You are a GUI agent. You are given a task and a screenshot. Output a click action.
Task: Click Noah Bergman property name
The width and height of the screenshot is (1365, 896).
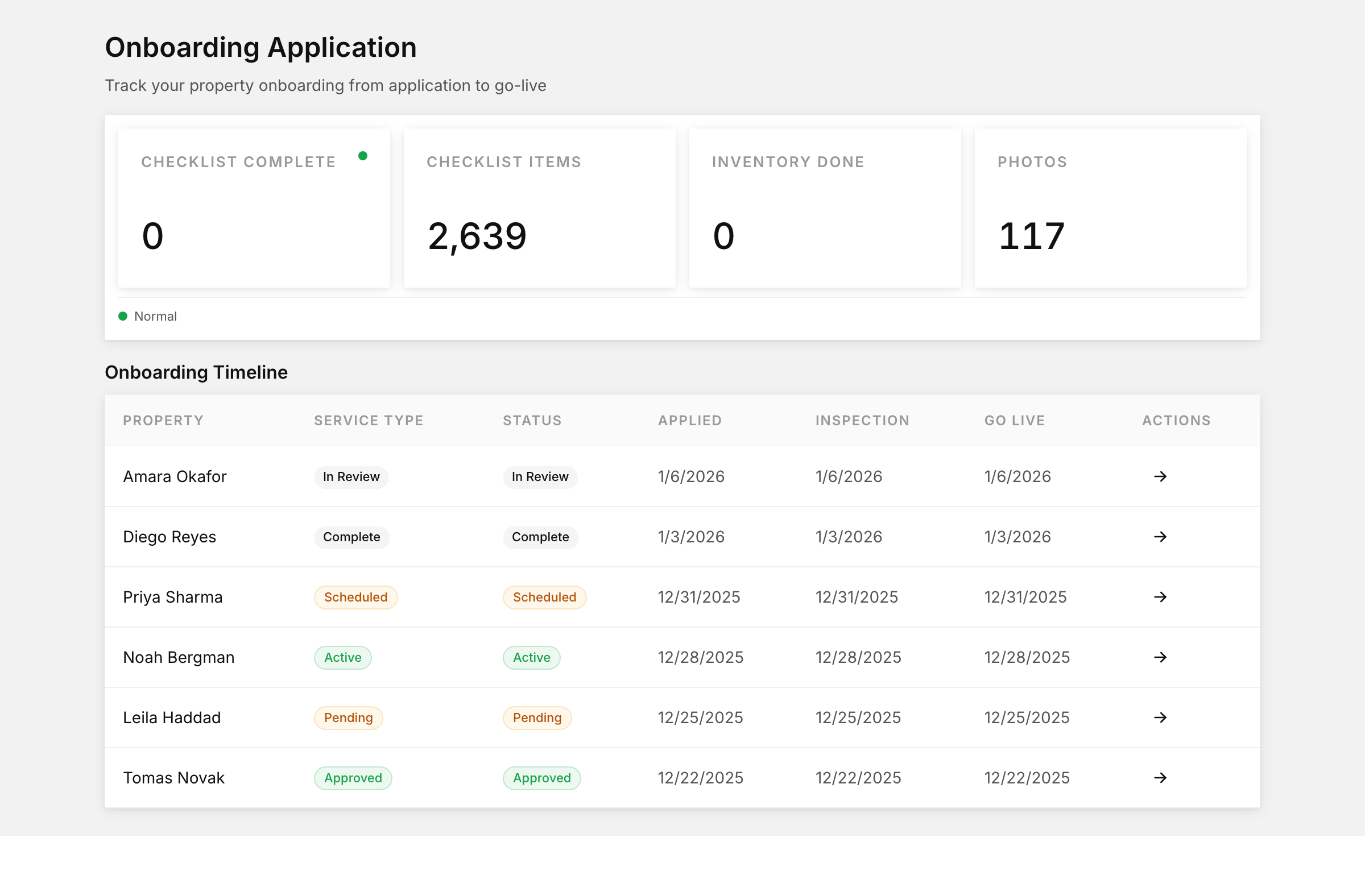(x=179, y=657)
